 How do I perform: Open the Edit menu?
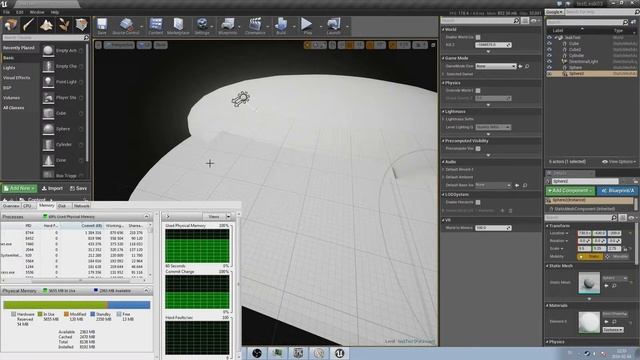20,12
